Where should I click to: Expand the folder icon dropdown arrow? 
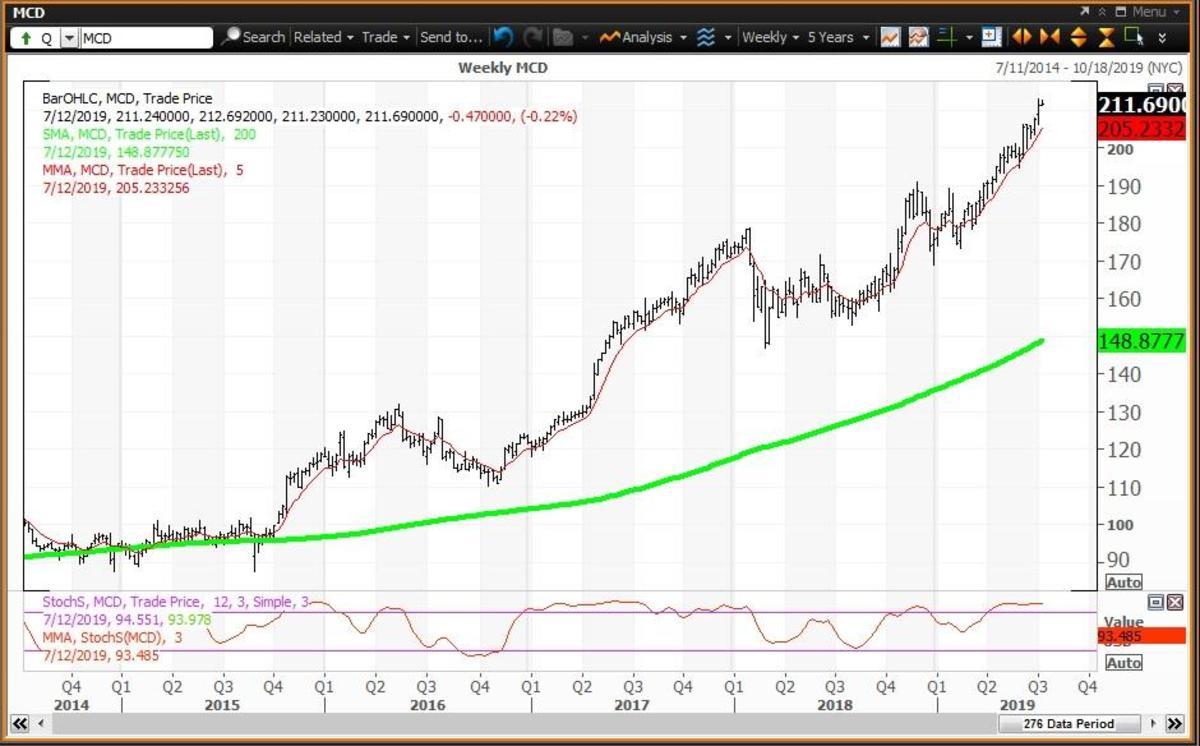(x=584, y=38)
